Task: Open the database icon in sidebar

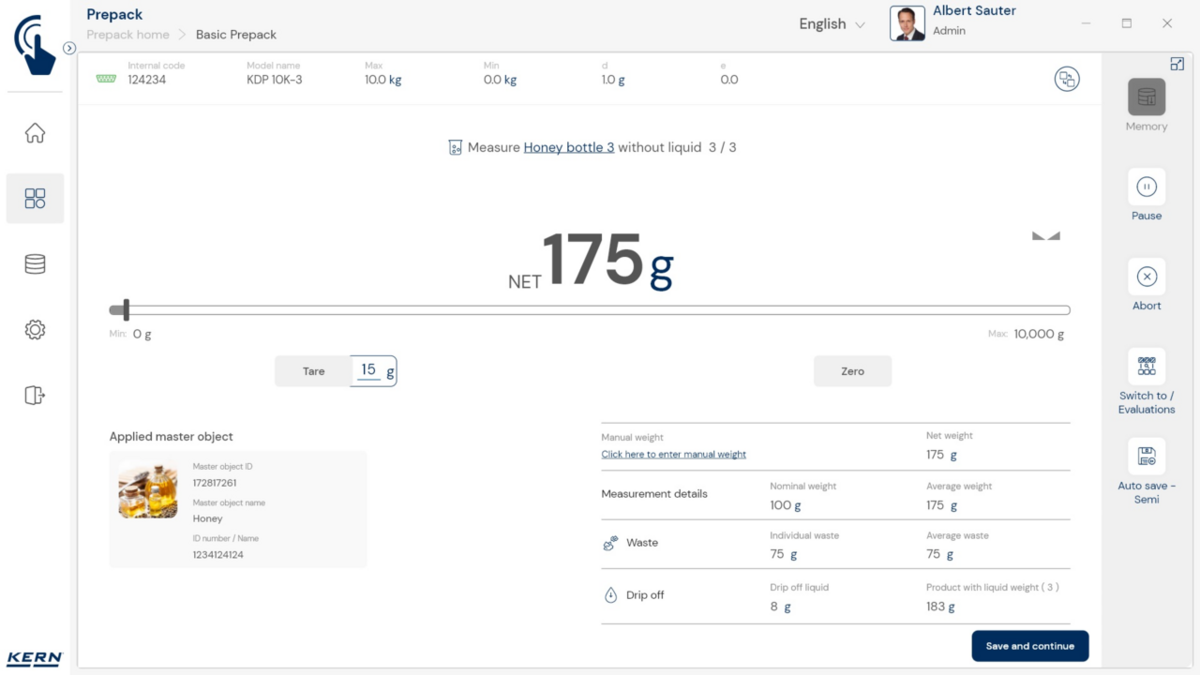Action: tap(35, 264)
